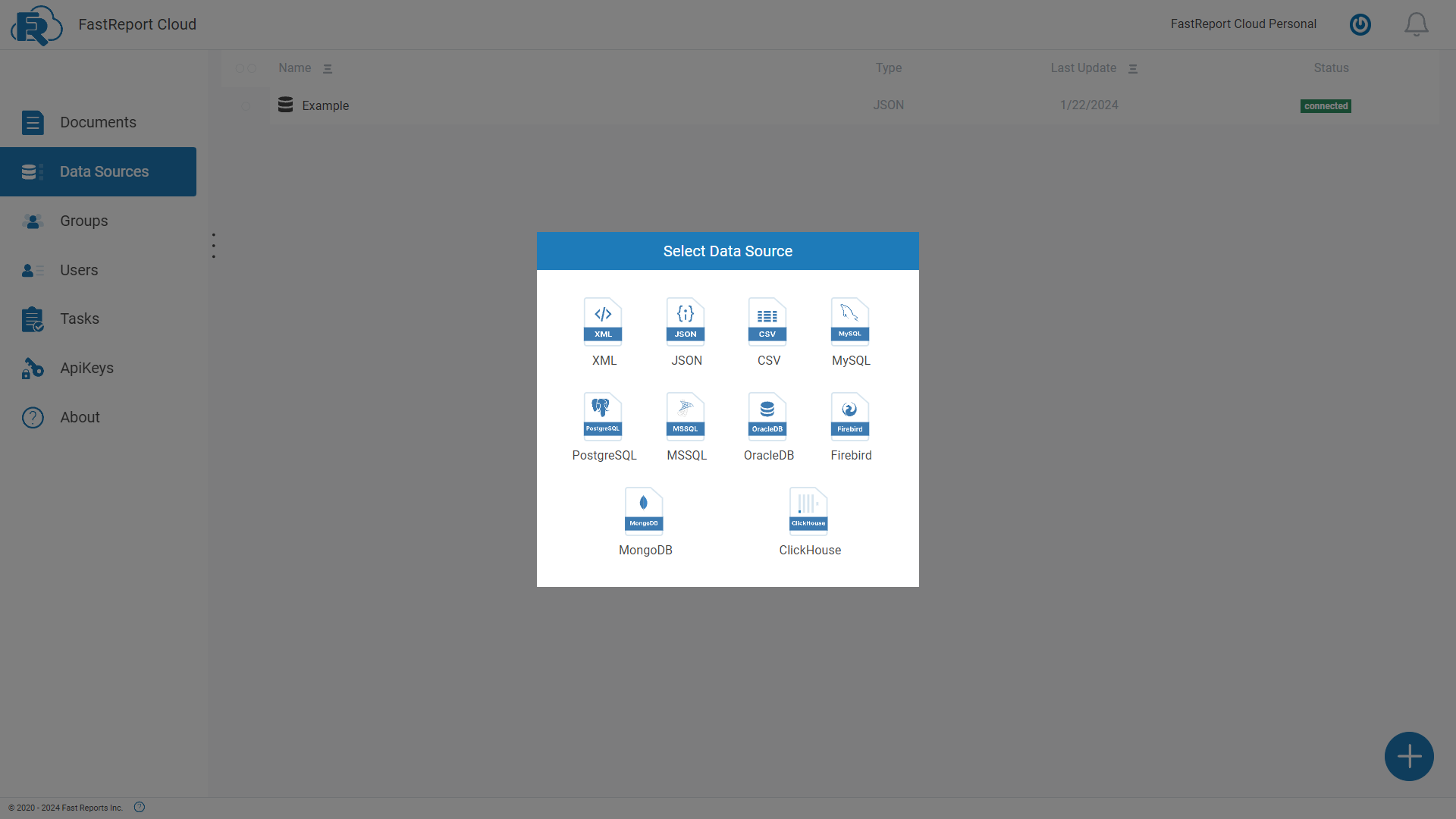Open the footer help link

[x=139, y=807]
